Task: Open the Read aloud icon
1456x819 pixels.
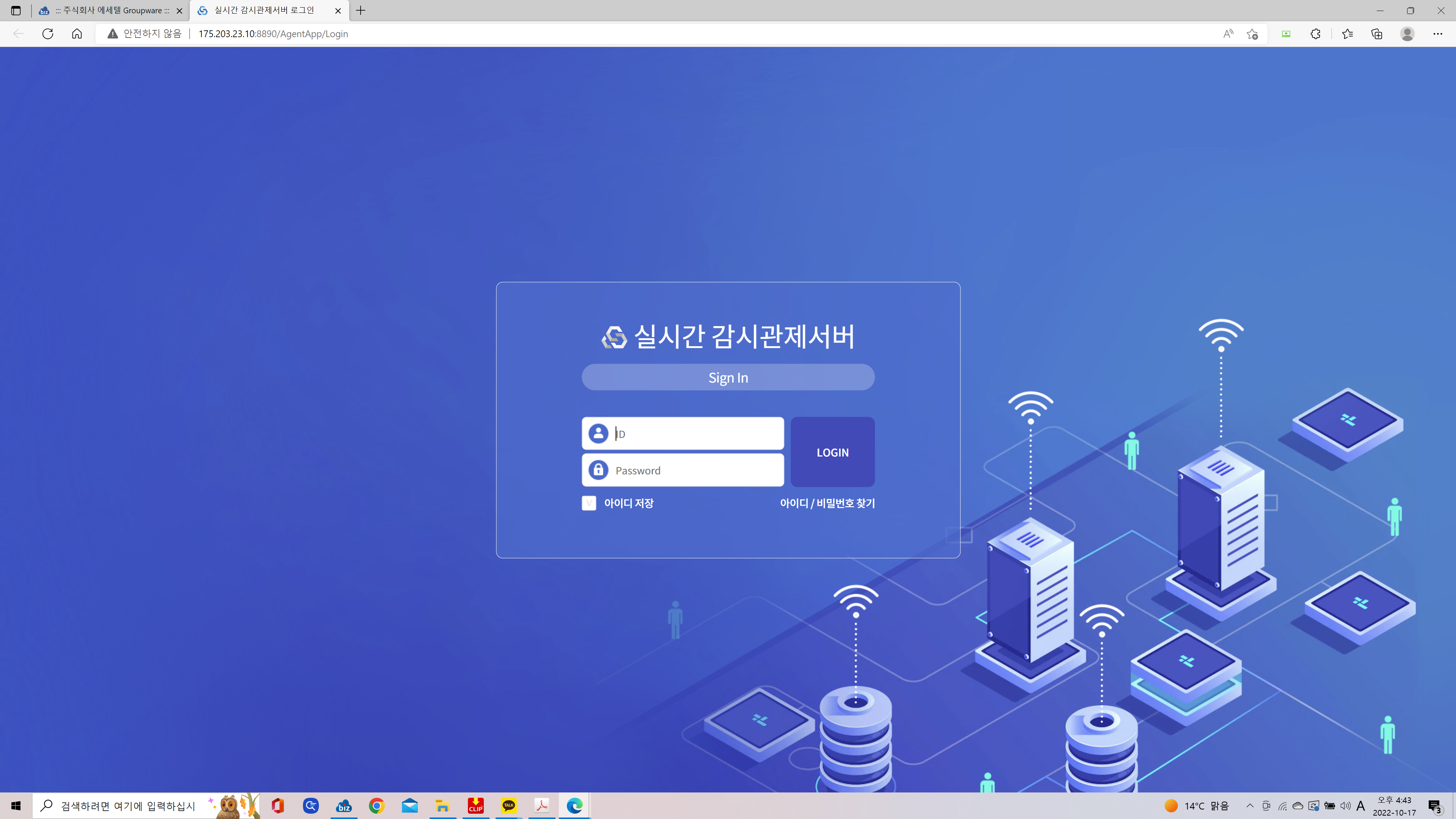Action: click(x=1228, y=34)
